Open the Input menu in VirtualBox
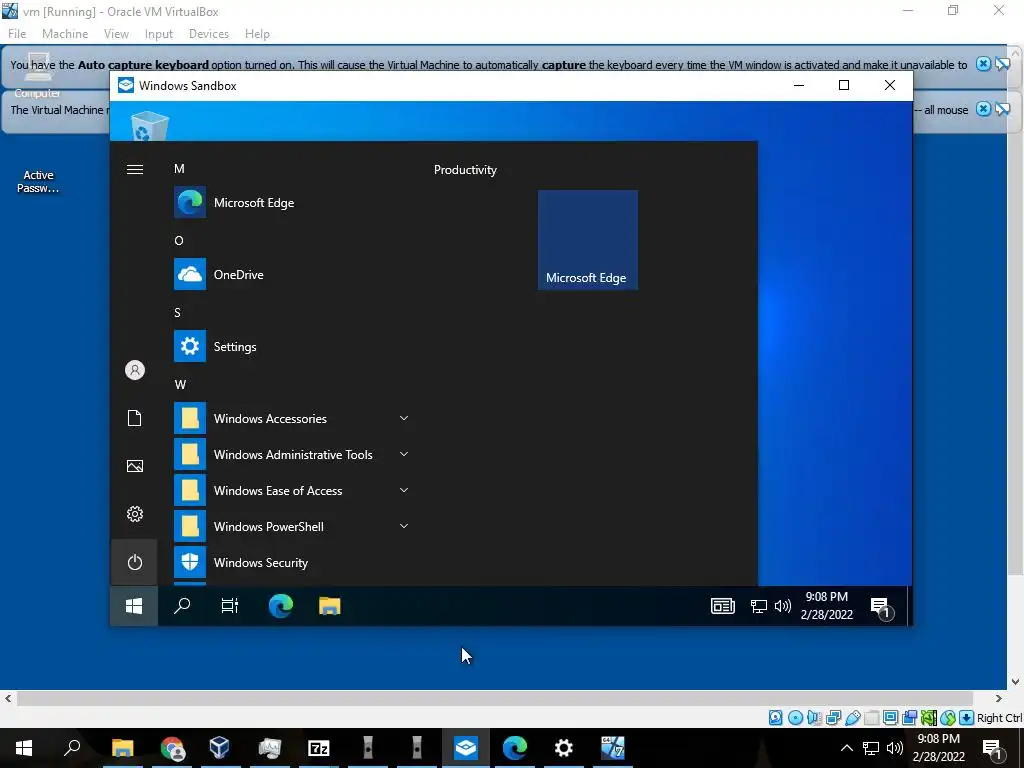Viewport: 1024px width, 768px height. 159,34
